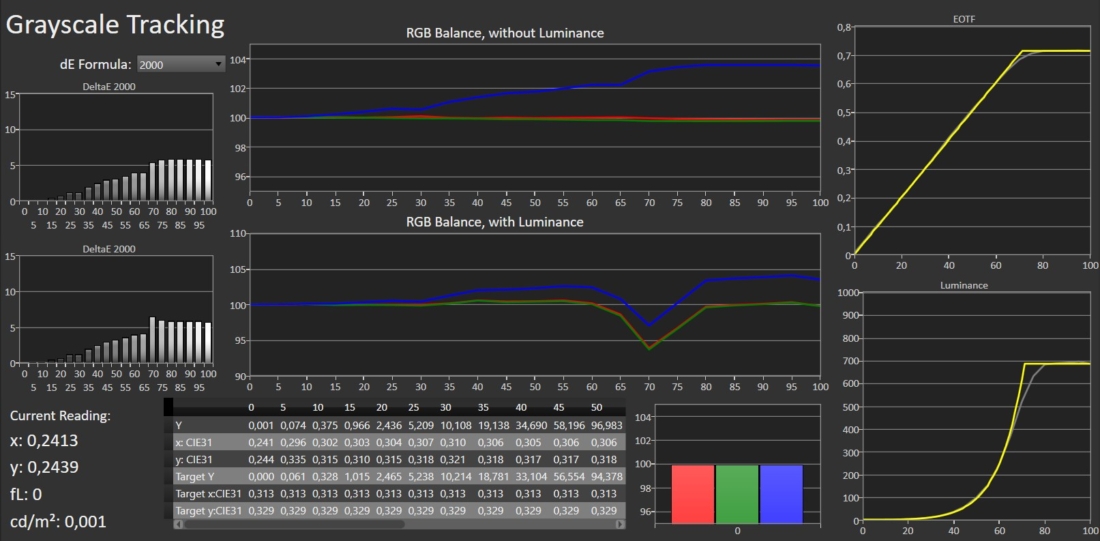This screenshot has height=541, width=1100.
Task: Click 'RGB Balance, without Luminance' chart title
Action: click(505, 33)
